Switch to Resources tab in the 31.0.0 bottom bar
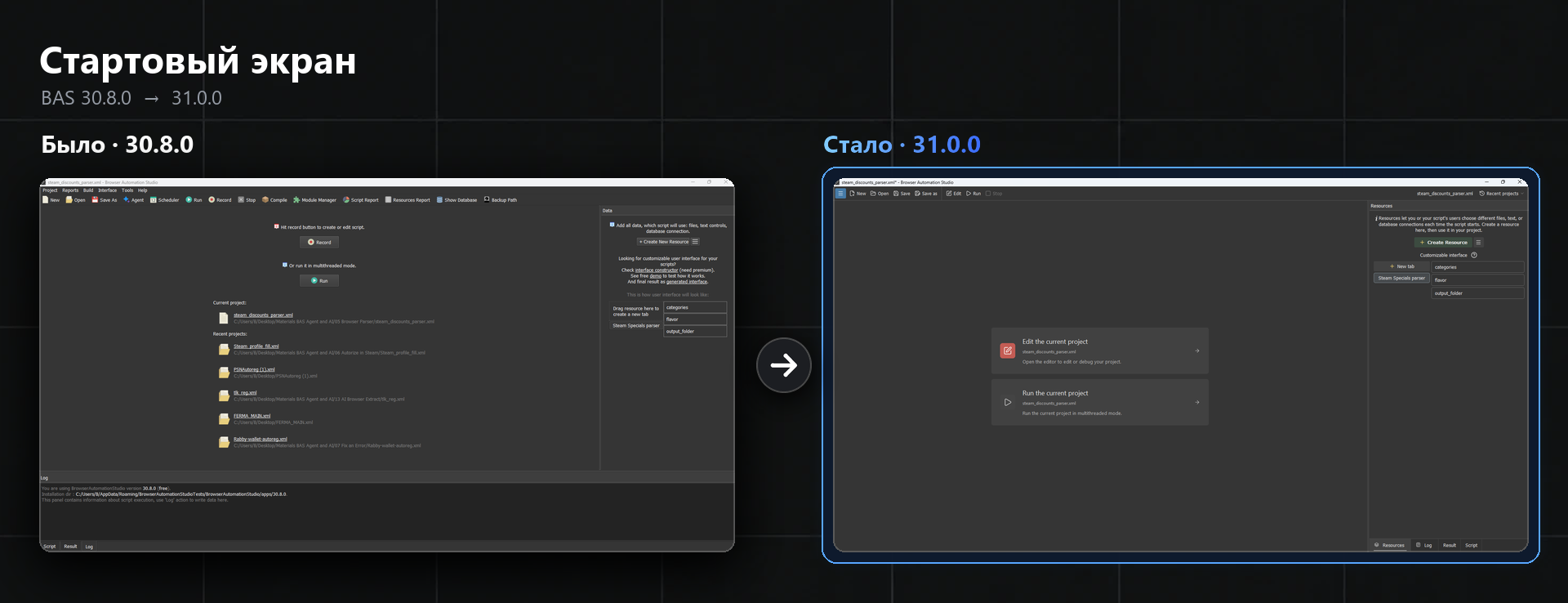This screenshot has height=603, width=1568. coord(1390,545)
